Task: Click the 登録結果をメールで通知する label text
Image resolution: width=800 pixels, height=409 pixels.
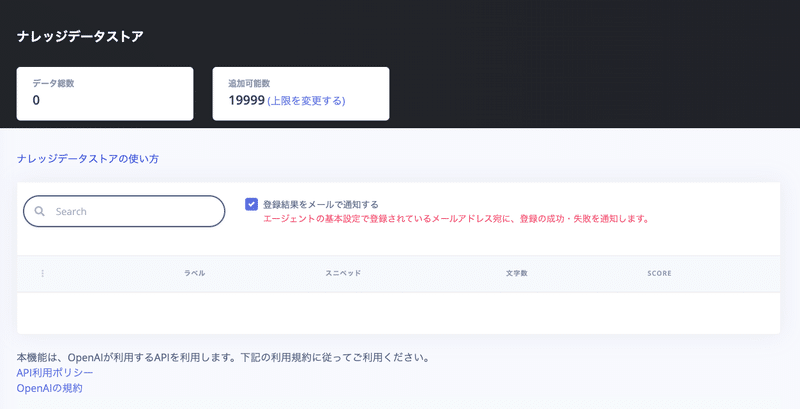Action: point(321,204)
